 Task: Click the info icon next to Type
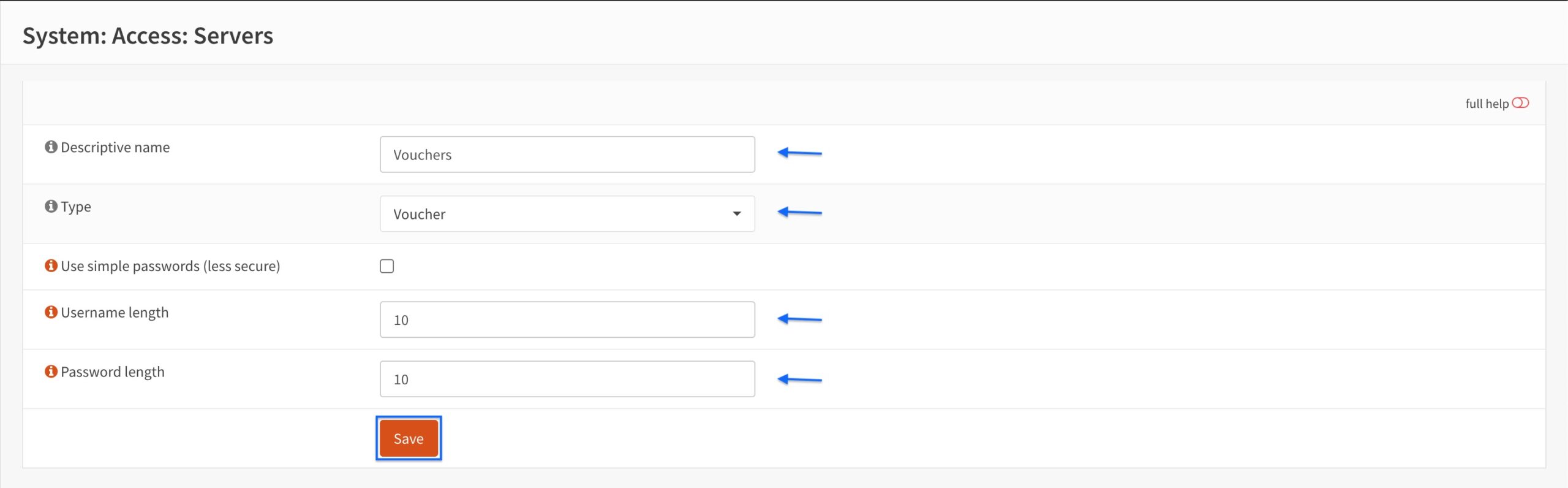click(x=51, y=207)
